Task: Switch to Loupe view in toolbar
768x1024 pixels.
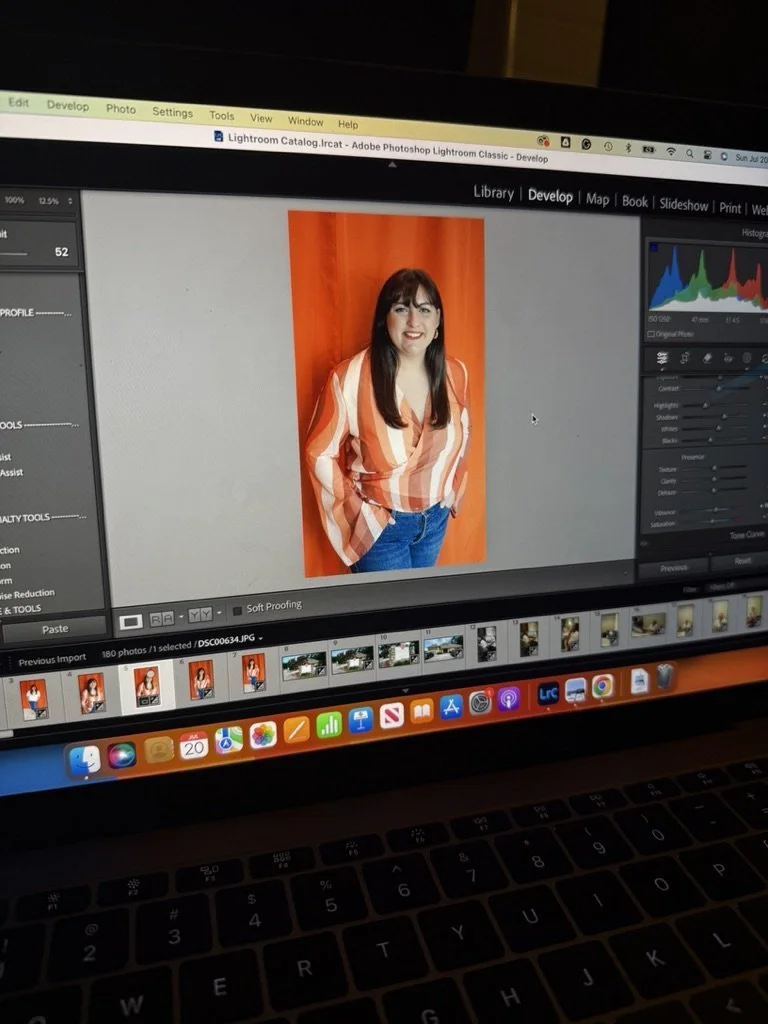Action: (x=131, y=621)
